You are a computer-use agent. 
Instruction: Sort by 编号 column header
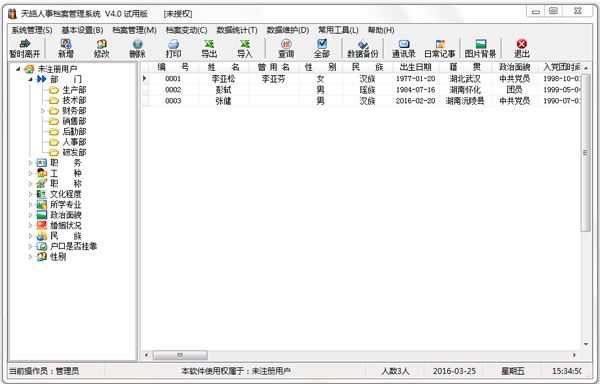pyautogui.click(x=173, y=67)
